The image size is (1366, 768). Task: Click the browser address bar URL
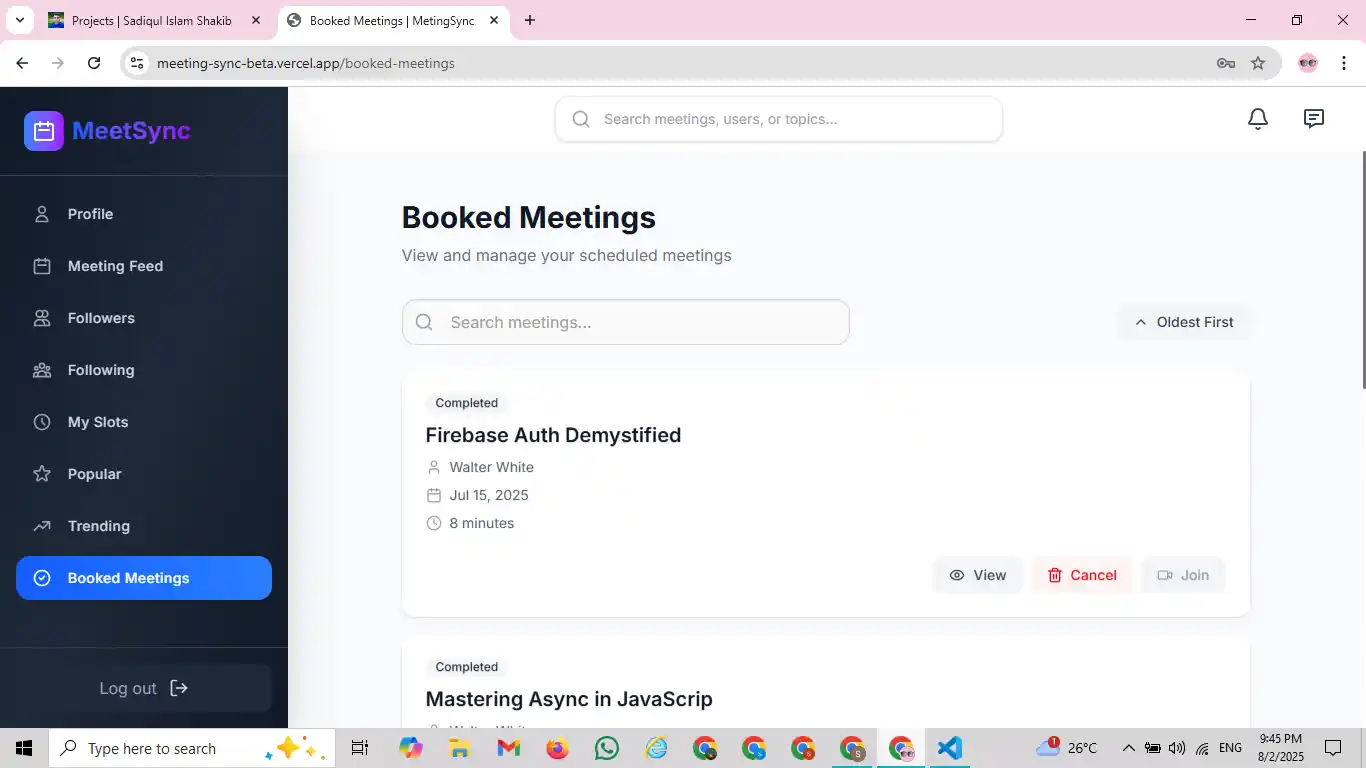point(306,63)
